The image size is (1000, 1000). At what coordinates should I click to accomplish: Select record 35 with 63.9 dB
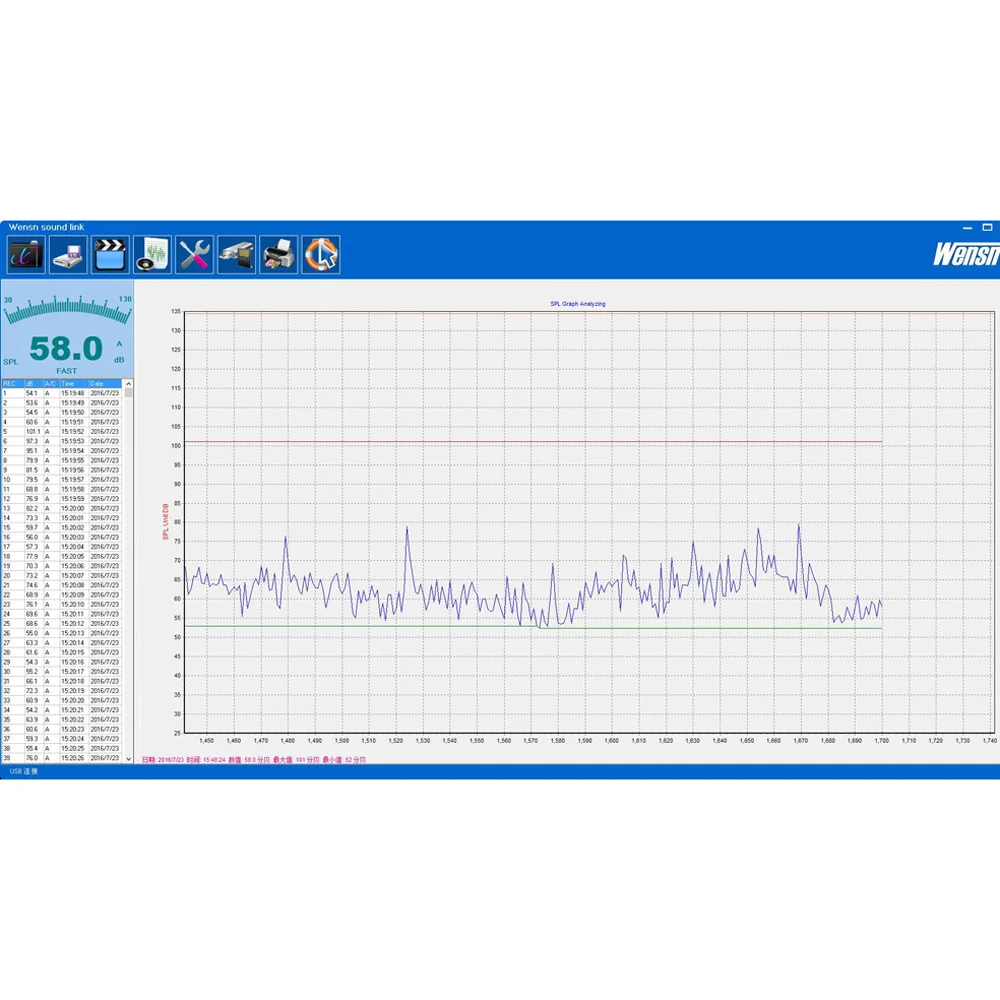[62, 719]
